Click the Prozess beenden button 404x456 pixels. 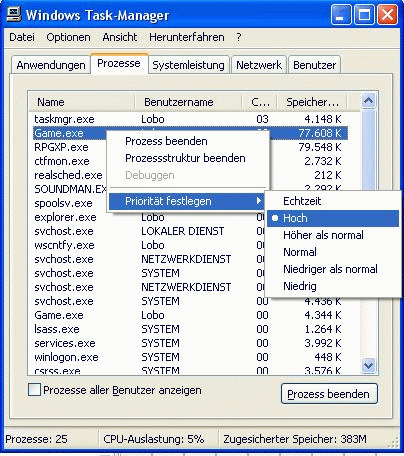[x=329, y=394]
